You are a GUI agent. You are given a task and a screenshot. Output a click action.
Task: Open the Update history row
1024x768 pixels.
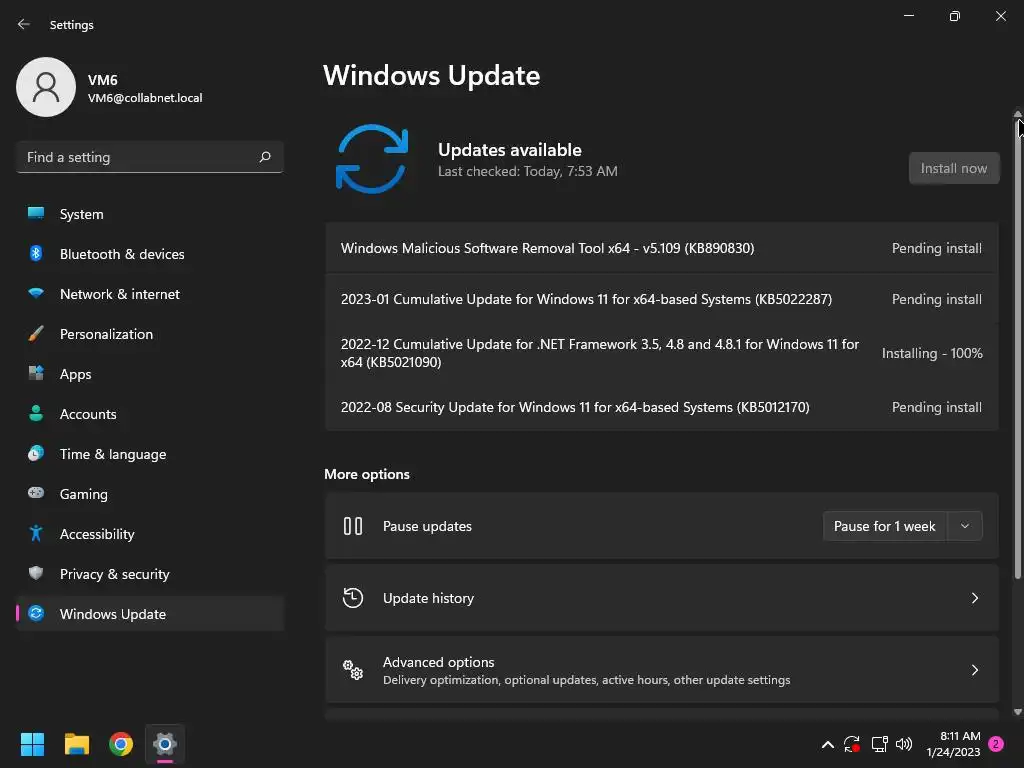[662, 598]
